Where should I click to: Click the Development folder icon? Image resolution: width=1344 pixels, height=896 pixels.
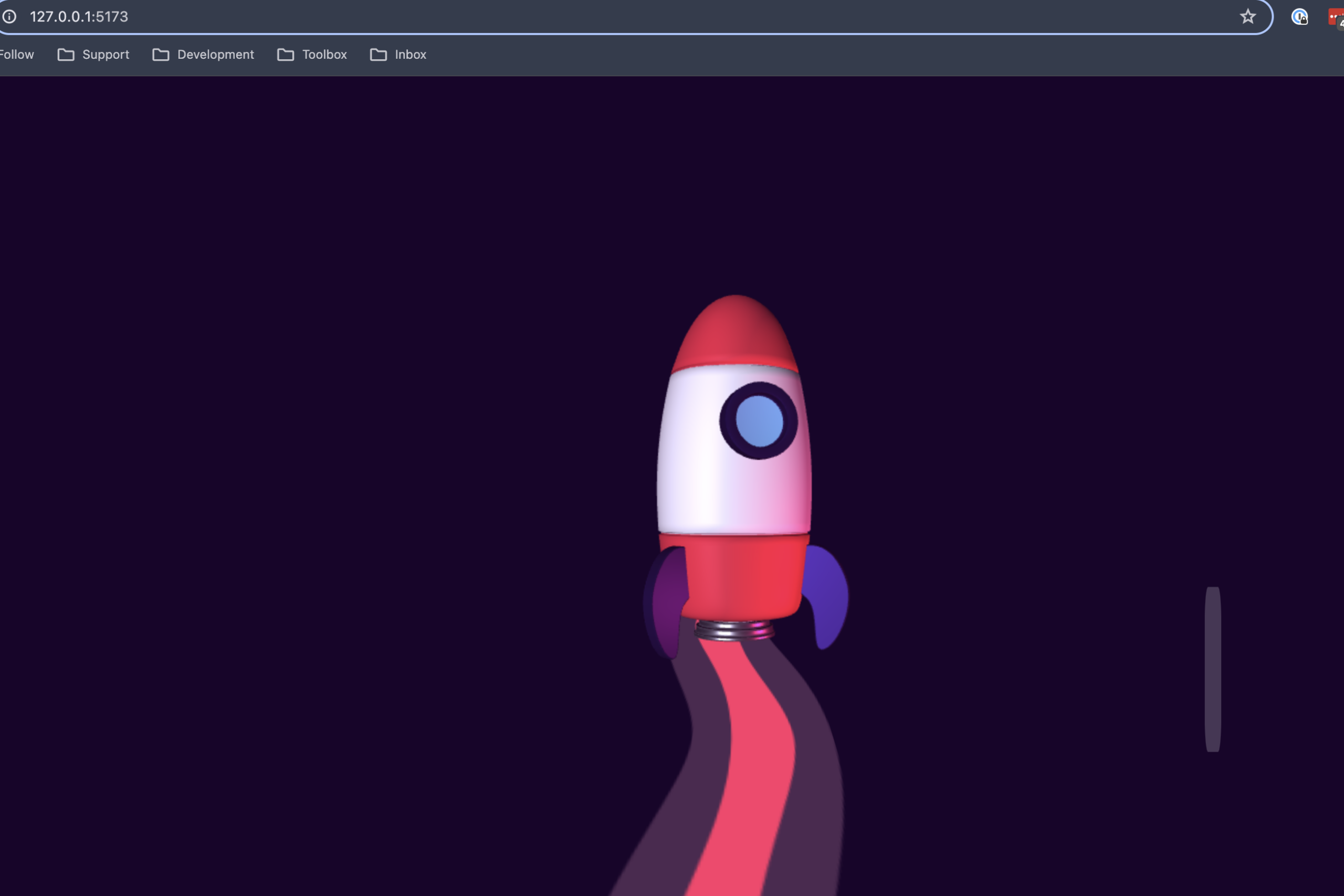click(161, 55)
